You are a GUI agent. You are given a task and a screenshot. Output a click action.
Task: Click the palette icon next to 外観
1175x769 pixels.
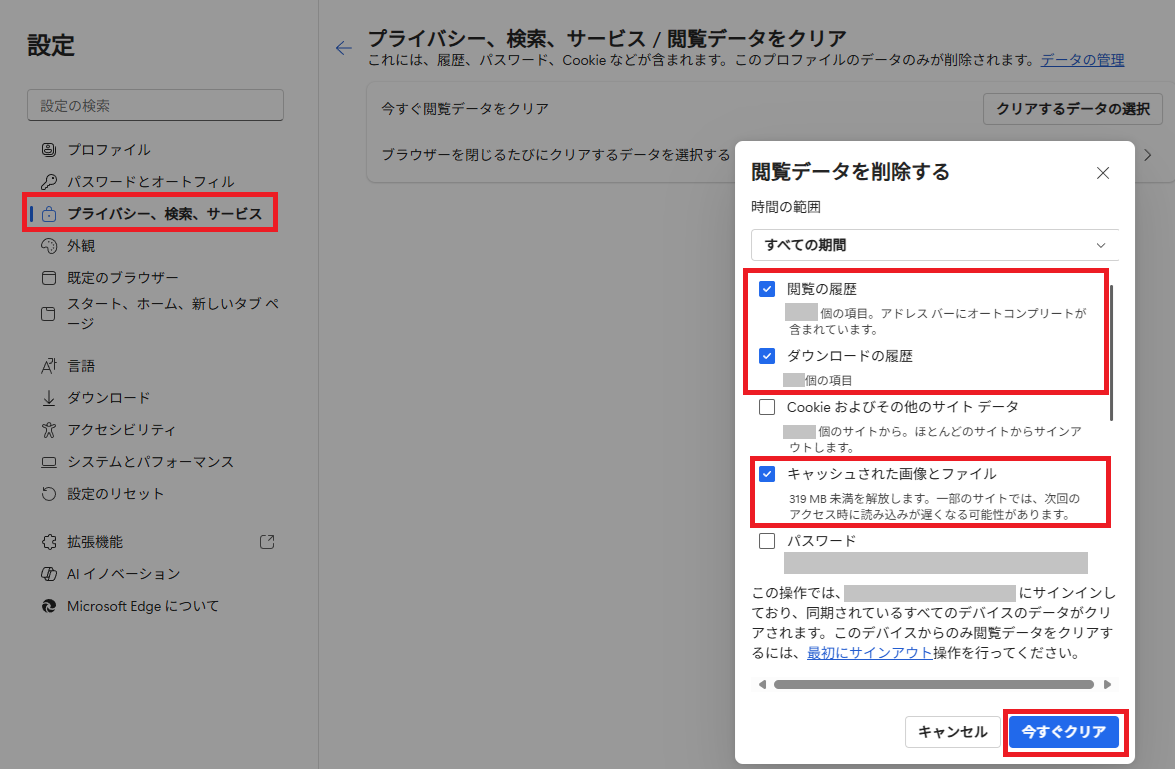49,246
